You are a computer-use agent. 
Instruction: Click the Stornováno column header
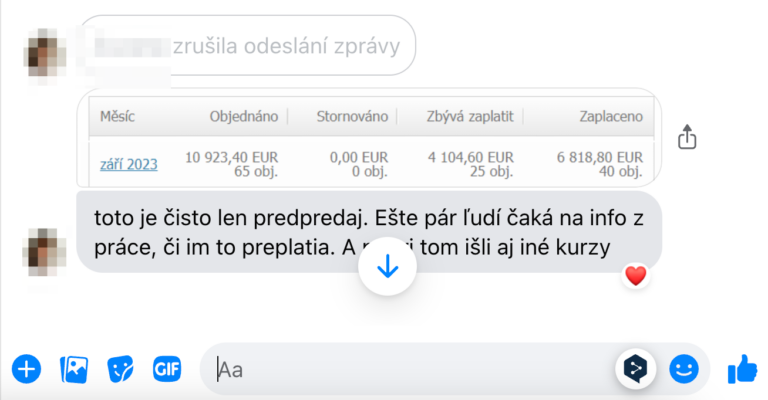pos(351,117)
